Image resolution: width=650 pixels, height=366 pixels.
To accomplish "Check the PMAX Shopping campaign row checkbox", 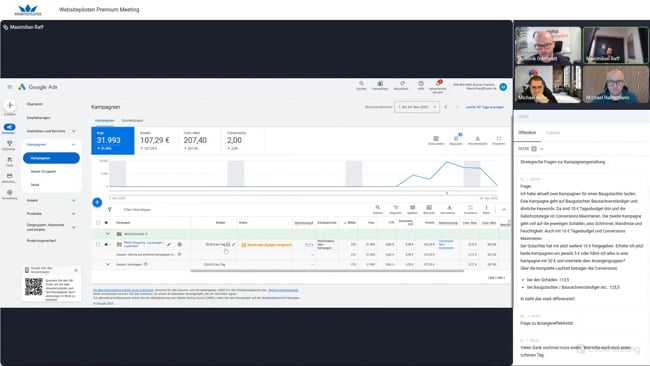I will [x=98, y=245].
